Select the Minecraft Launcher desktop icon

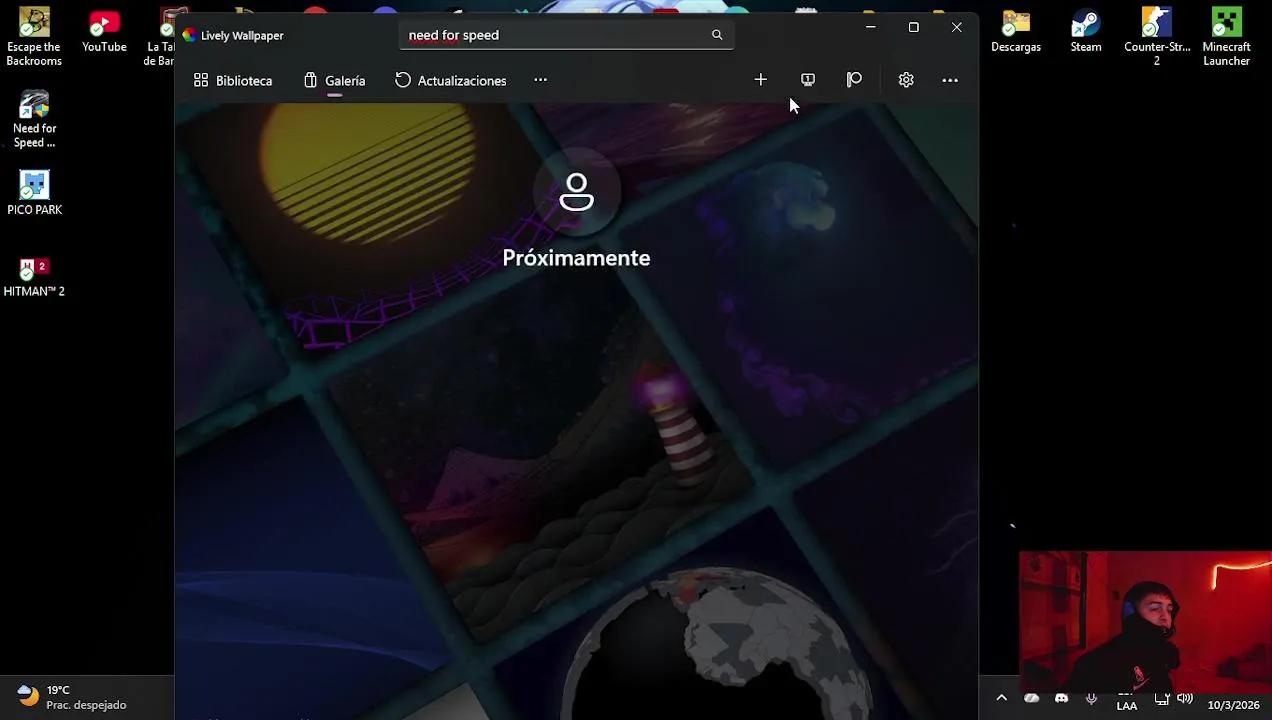(1226, 37)
